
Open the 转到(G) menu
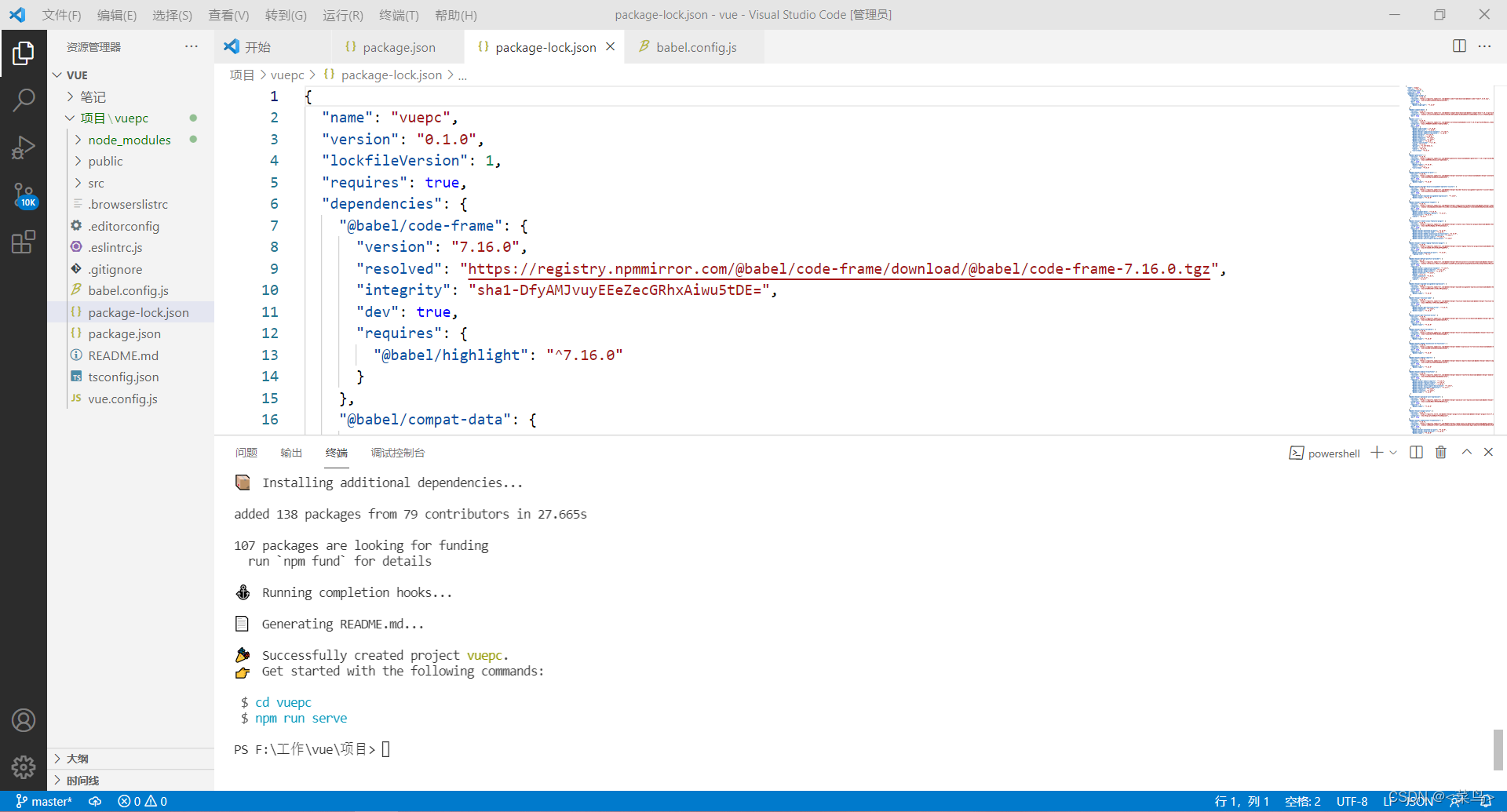[x=286, y=15]
